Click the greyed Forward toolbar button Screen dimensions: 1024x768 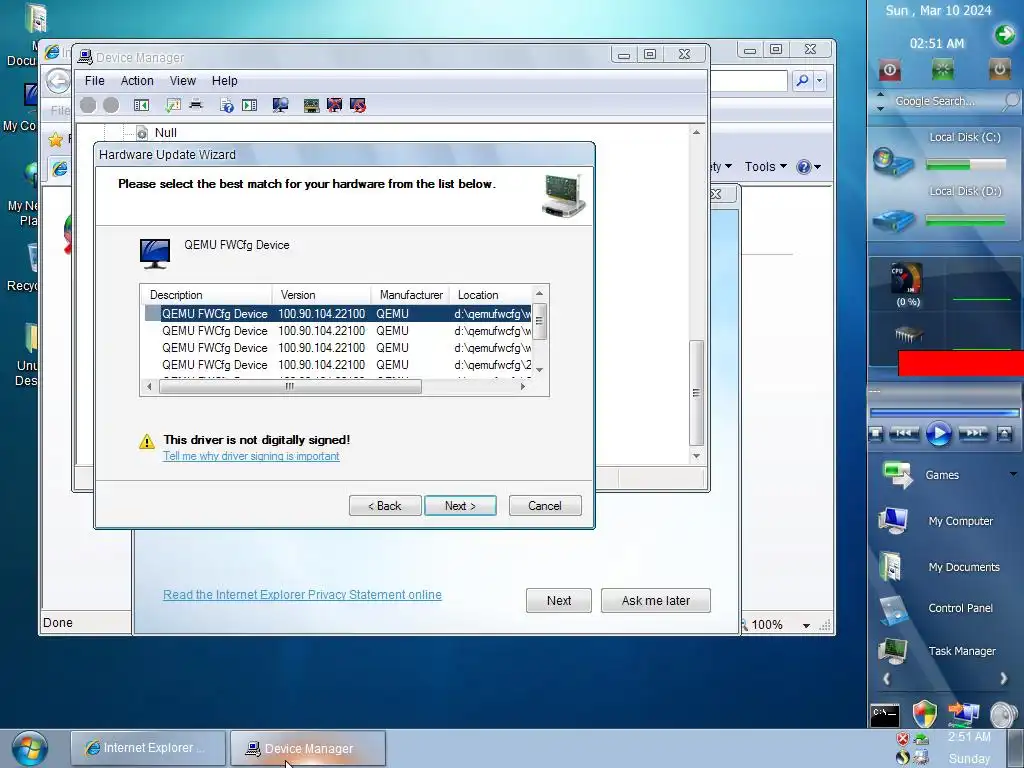112,105
